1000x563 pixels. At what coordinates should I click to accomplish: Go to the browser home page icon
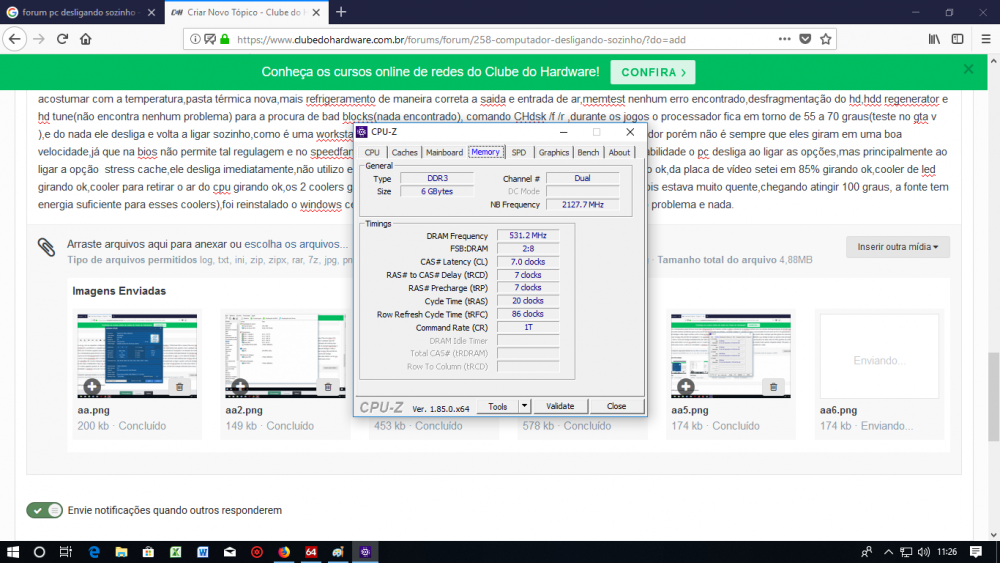(x=86, y=39)
